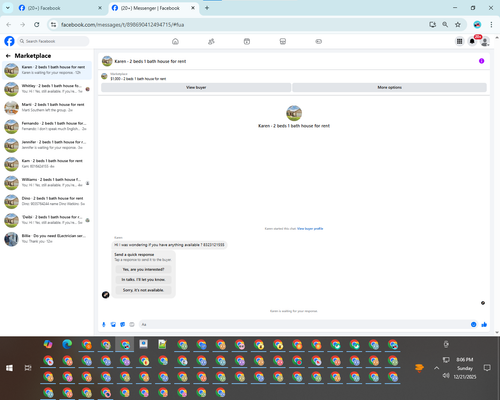500x400 pixels.
Task: Open a new browser tab
Action: (207, 8)
